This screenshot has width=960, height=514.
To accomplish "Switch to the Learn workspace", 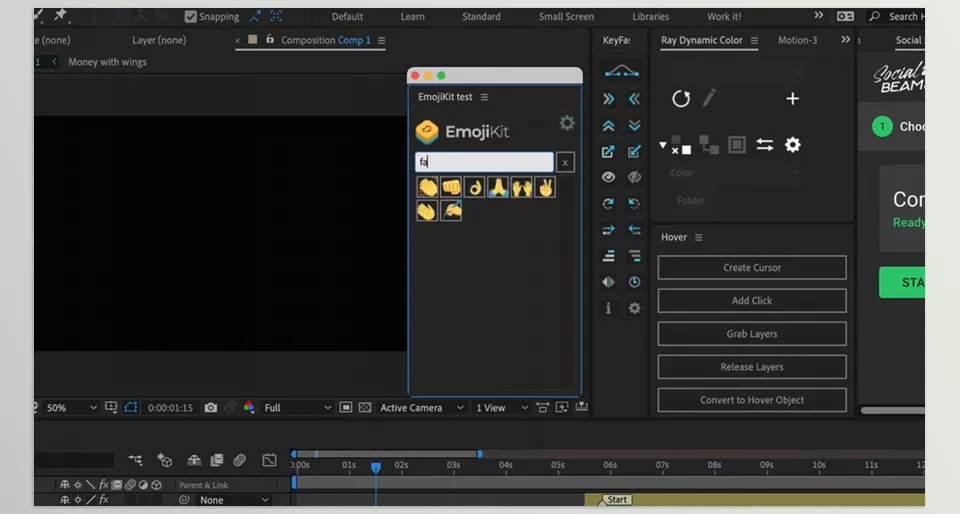I will coord(413,17).
